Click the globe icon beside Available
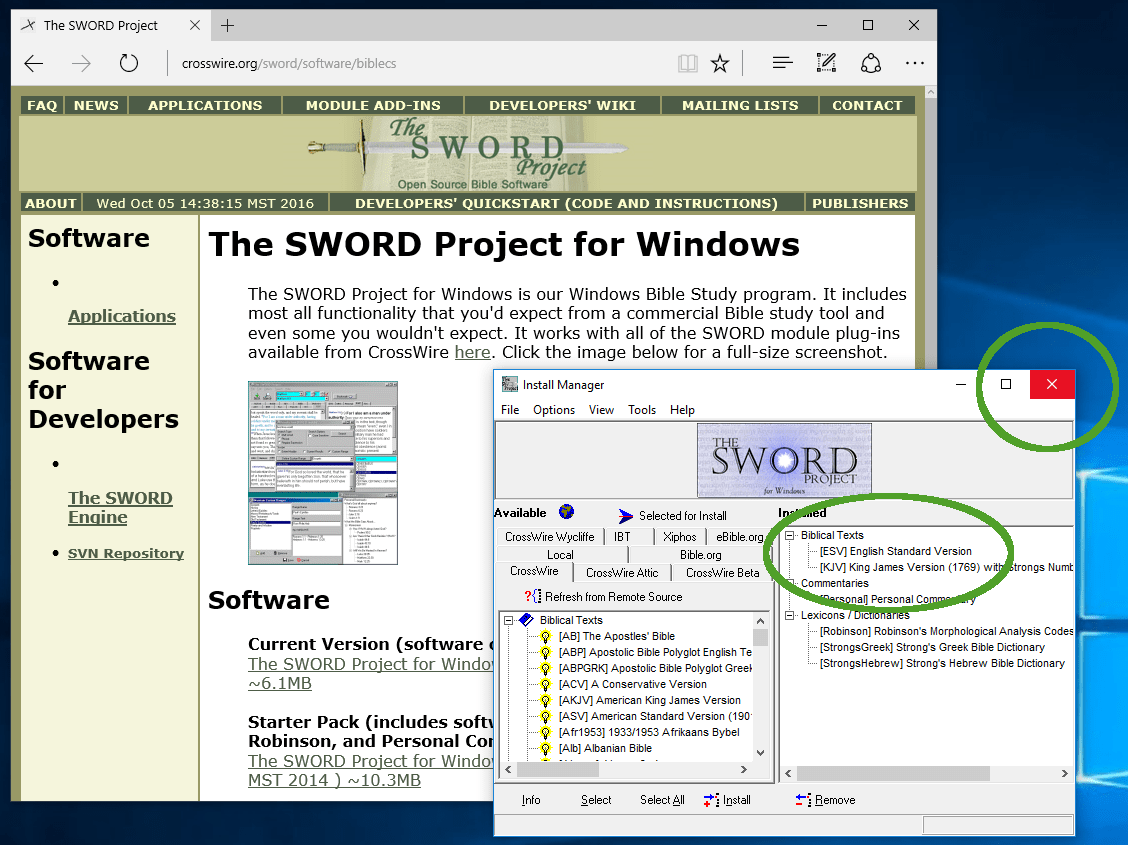This screenshot has width=1128, height=845. point(566,511)
